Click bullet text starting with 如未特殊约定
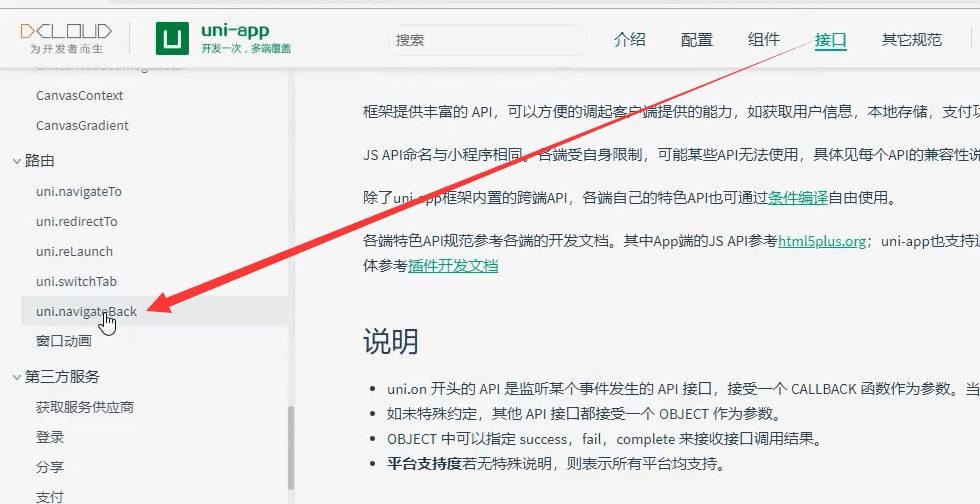Image resolution: width=980 pixels, height=504 pixels. [x=584, y=414]
